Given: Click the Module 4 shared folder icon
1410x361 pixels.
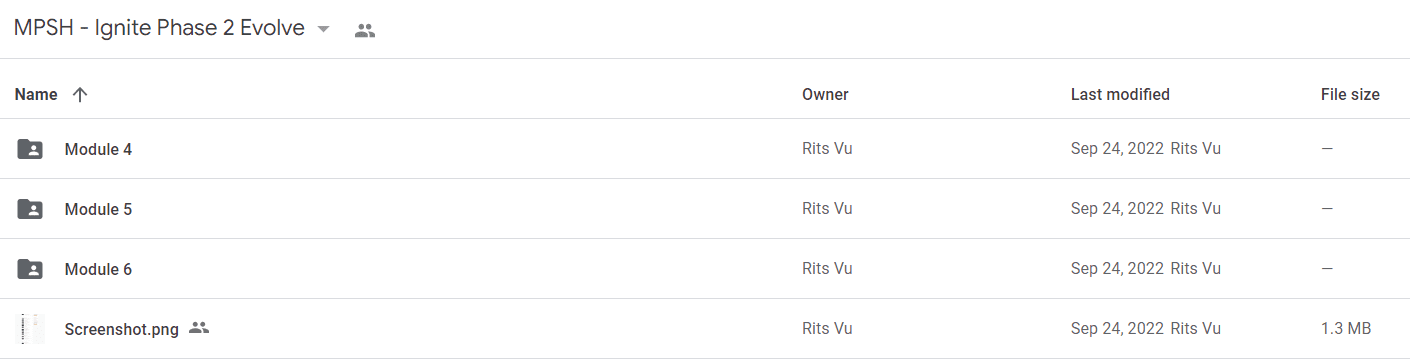Looking at the screenshot, I should point(31,149).
